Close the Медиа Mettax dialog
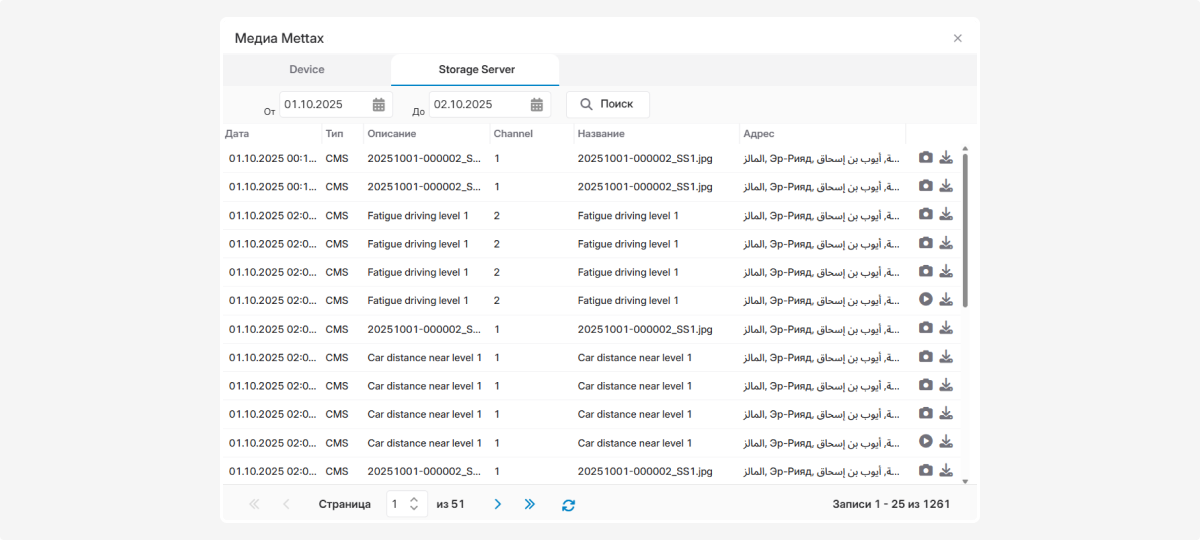 pos(957,39)
